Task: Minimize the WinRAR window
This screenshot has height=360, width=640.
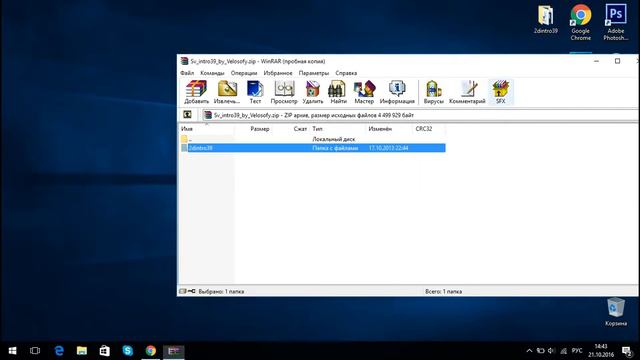Action: (x=597, y=61)
